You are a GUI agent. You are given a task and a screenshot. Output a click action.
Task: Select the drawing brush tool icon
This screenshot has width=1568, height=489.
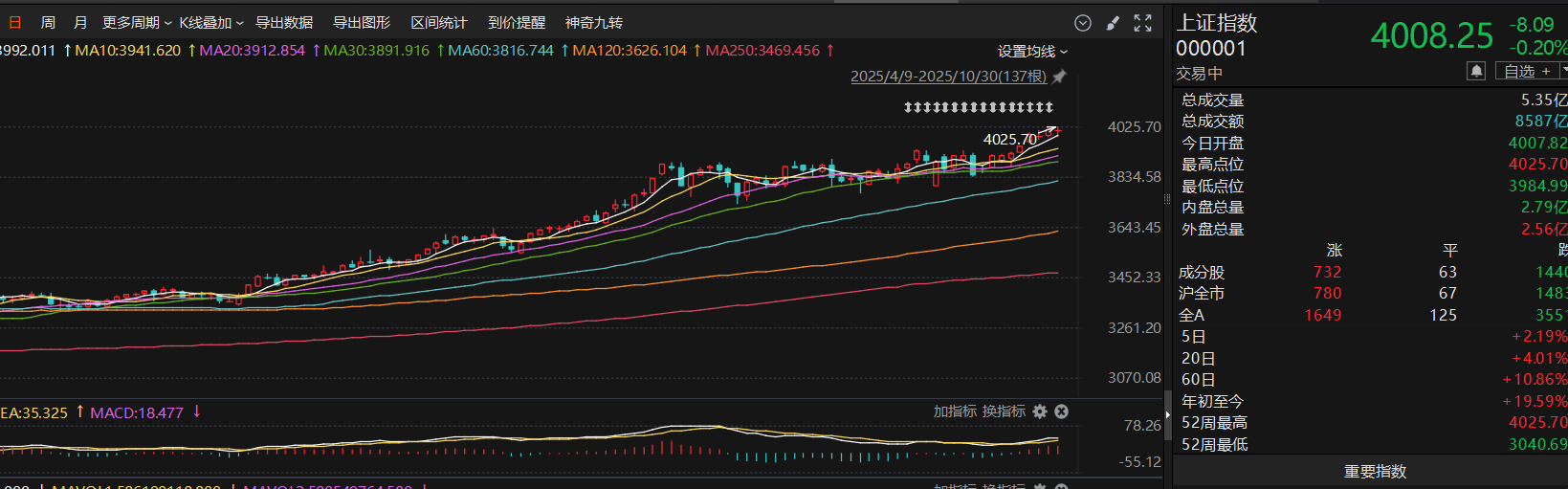pos(1113,23)
